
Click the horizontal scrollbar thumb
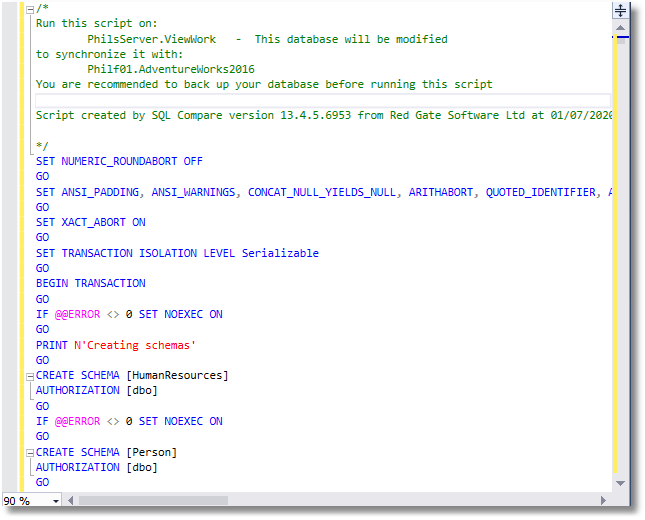point(153,501)
